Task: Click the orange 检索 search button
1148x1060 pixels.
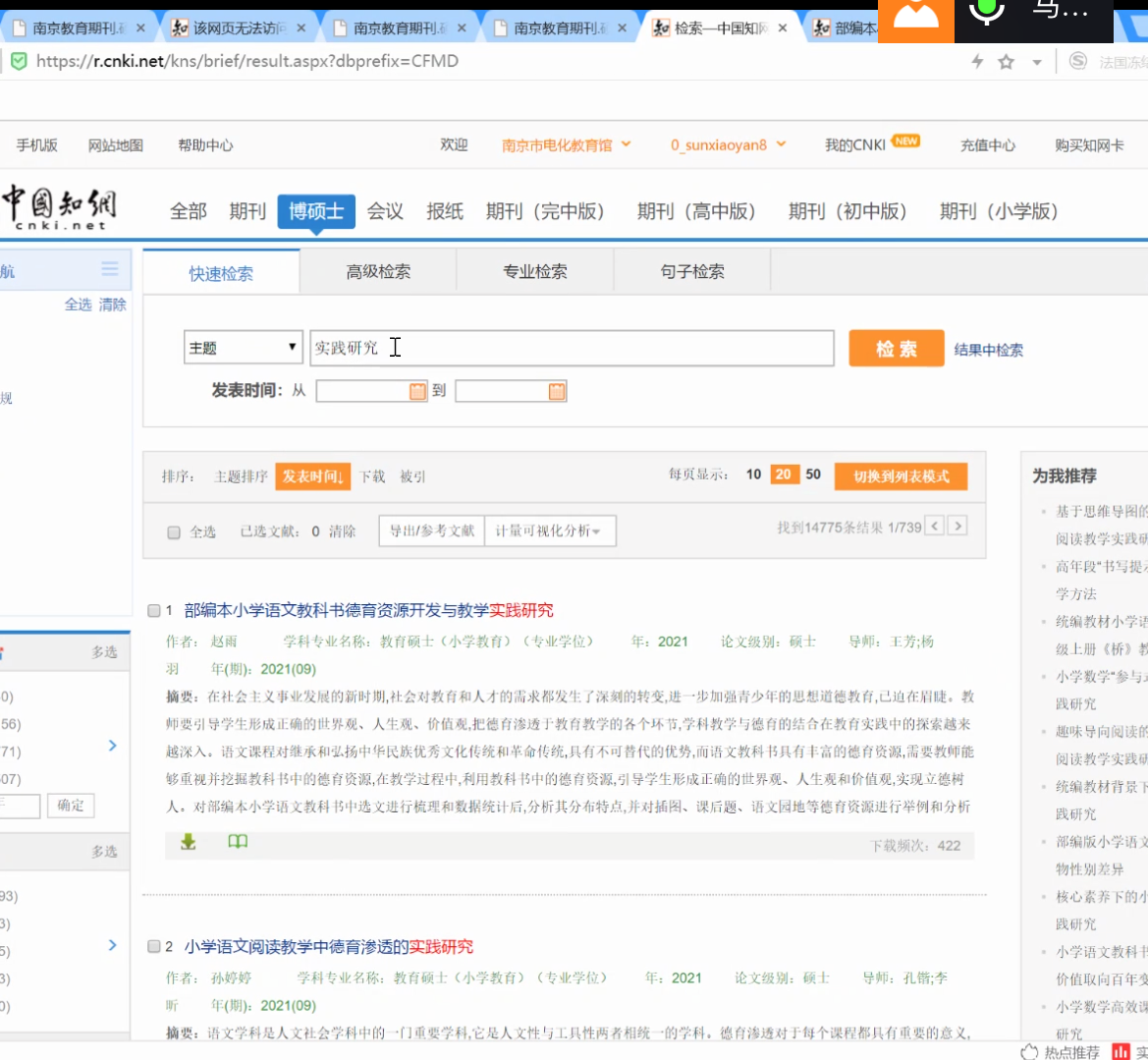Action: [897, 348]
